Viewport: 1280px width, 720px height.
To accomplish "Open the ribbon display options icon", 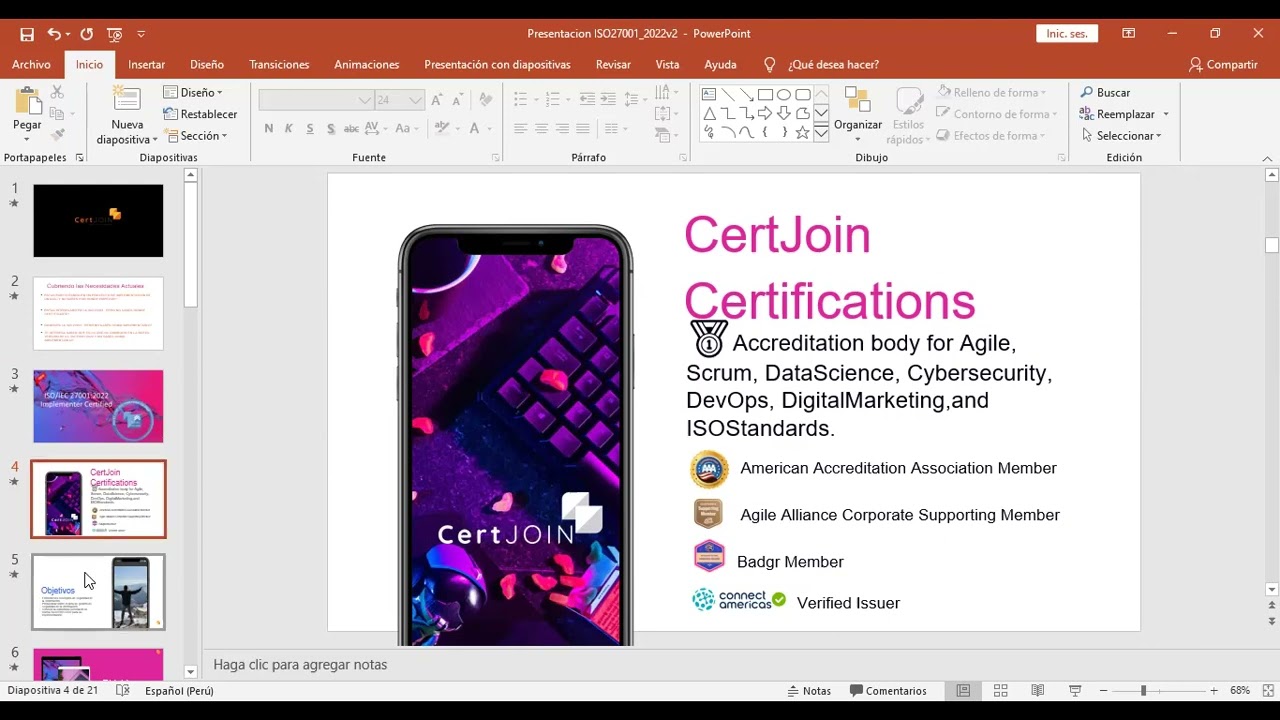I will (x=1129, y=34).
